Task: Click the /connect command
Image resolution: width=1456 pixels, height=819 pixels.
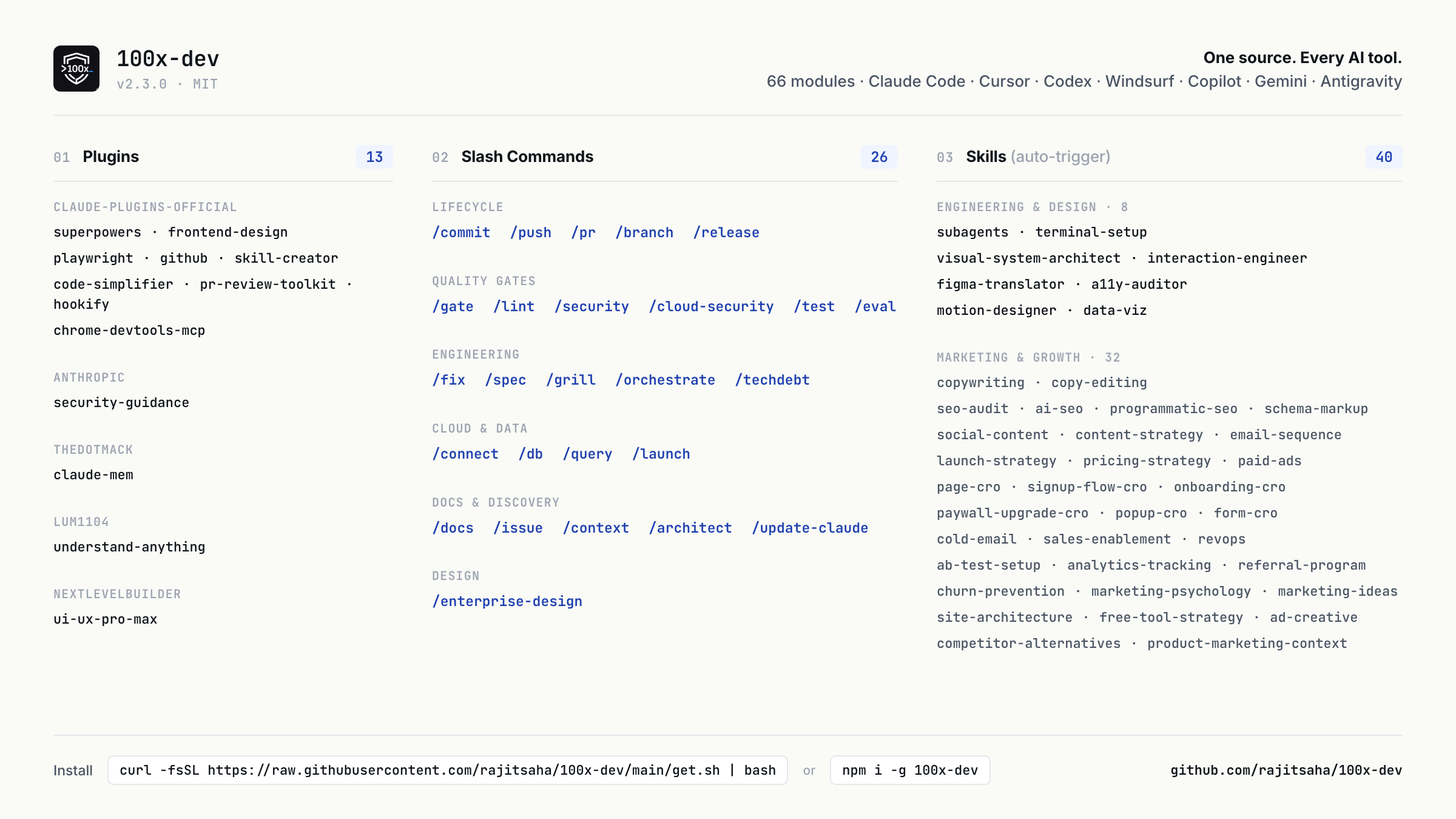Action: click(465, 454)
